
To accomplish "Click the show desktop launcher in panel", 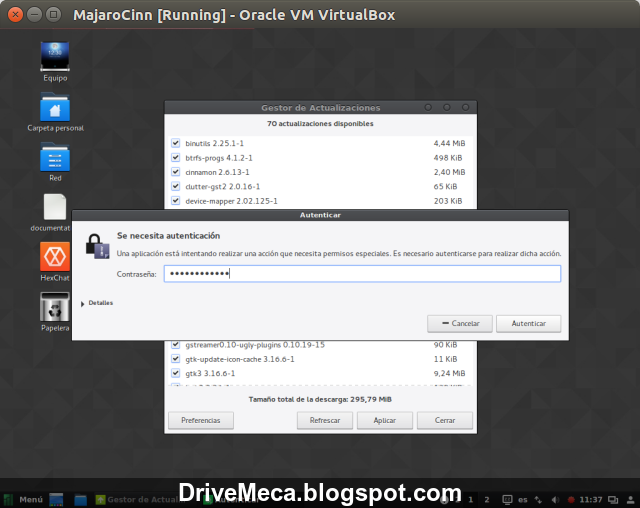I will click(x=56, y=499).
